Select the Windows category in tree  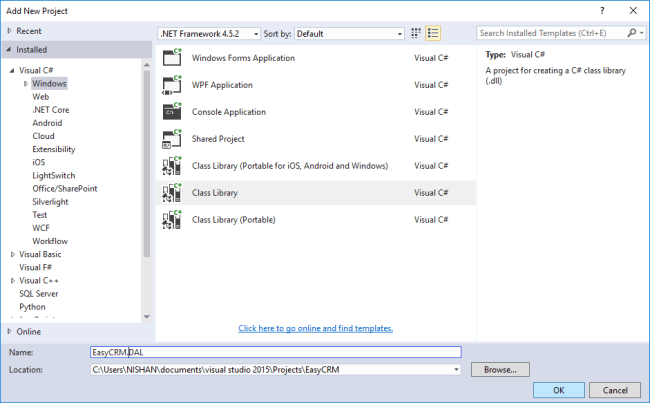coord(49,83)
